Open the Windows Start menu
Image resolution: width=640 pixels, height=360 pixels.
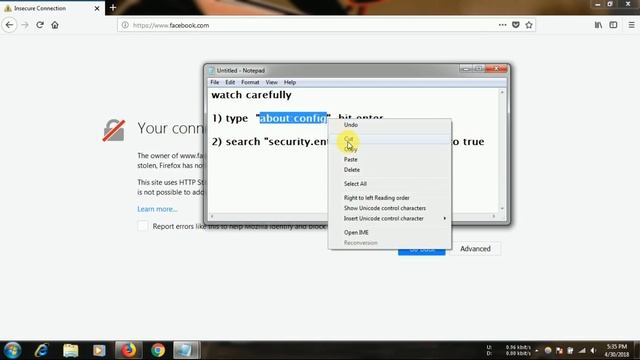coord(13,350)
